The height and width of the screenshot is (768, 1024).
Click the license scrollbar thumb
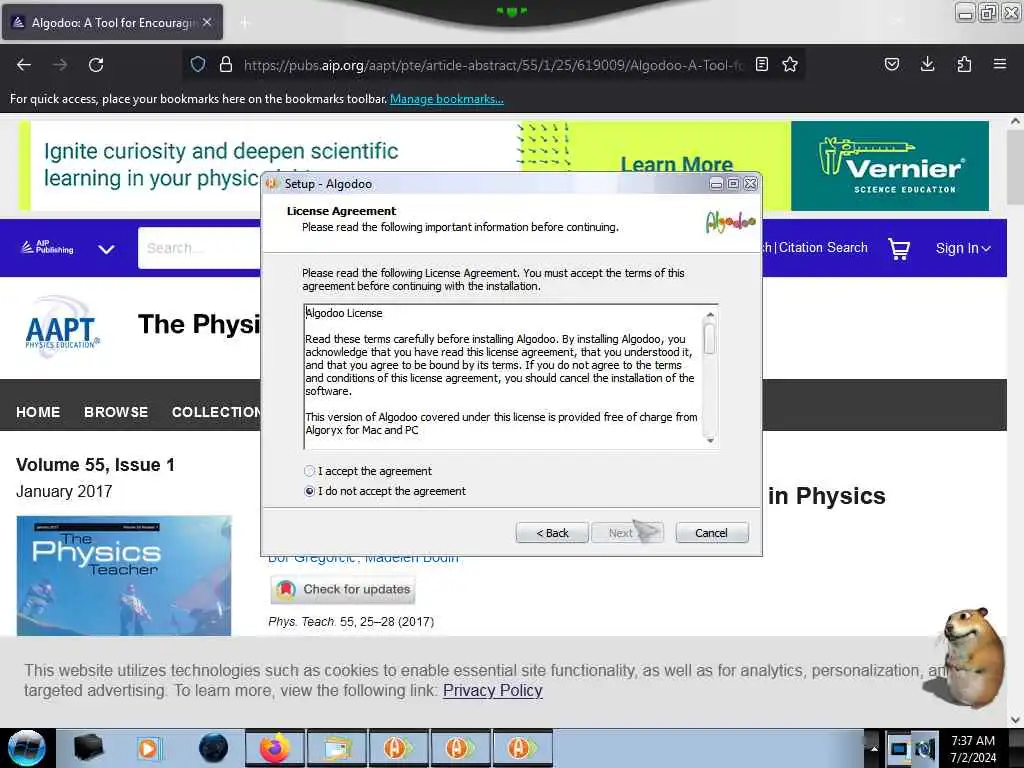pos(710,338)
